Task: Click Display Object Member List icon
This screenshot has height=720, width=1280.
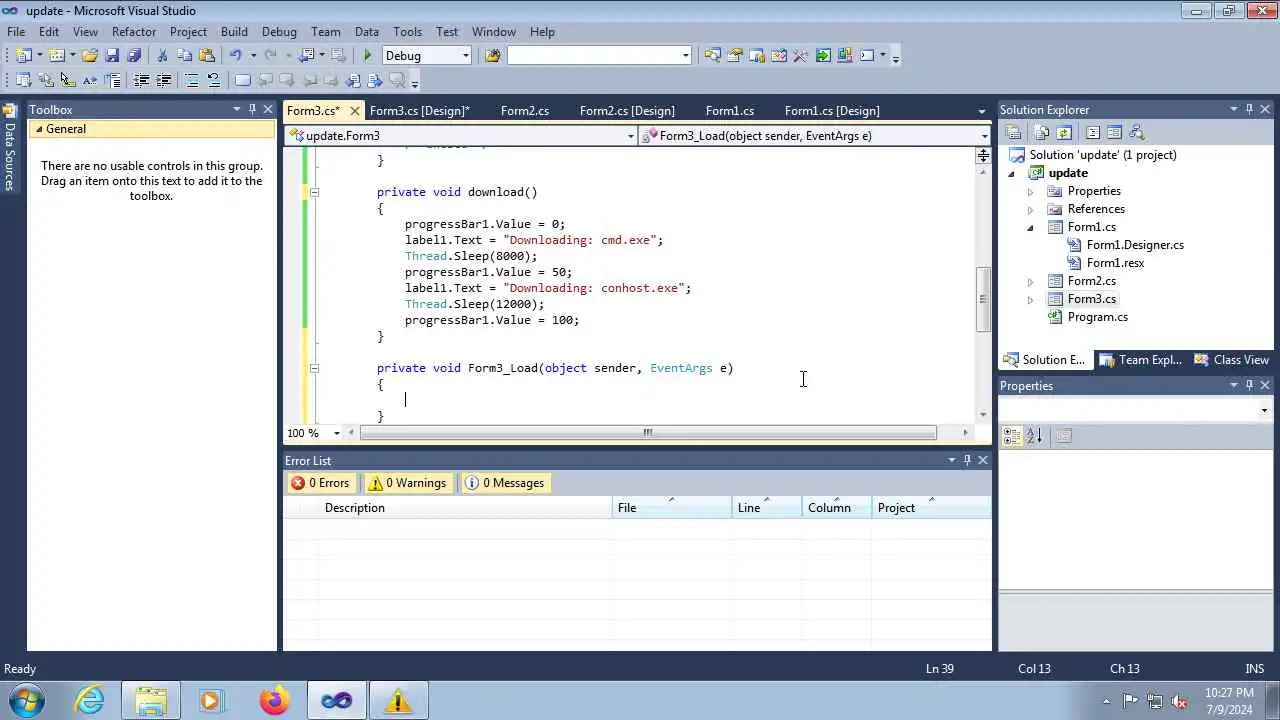Action: 23,80
